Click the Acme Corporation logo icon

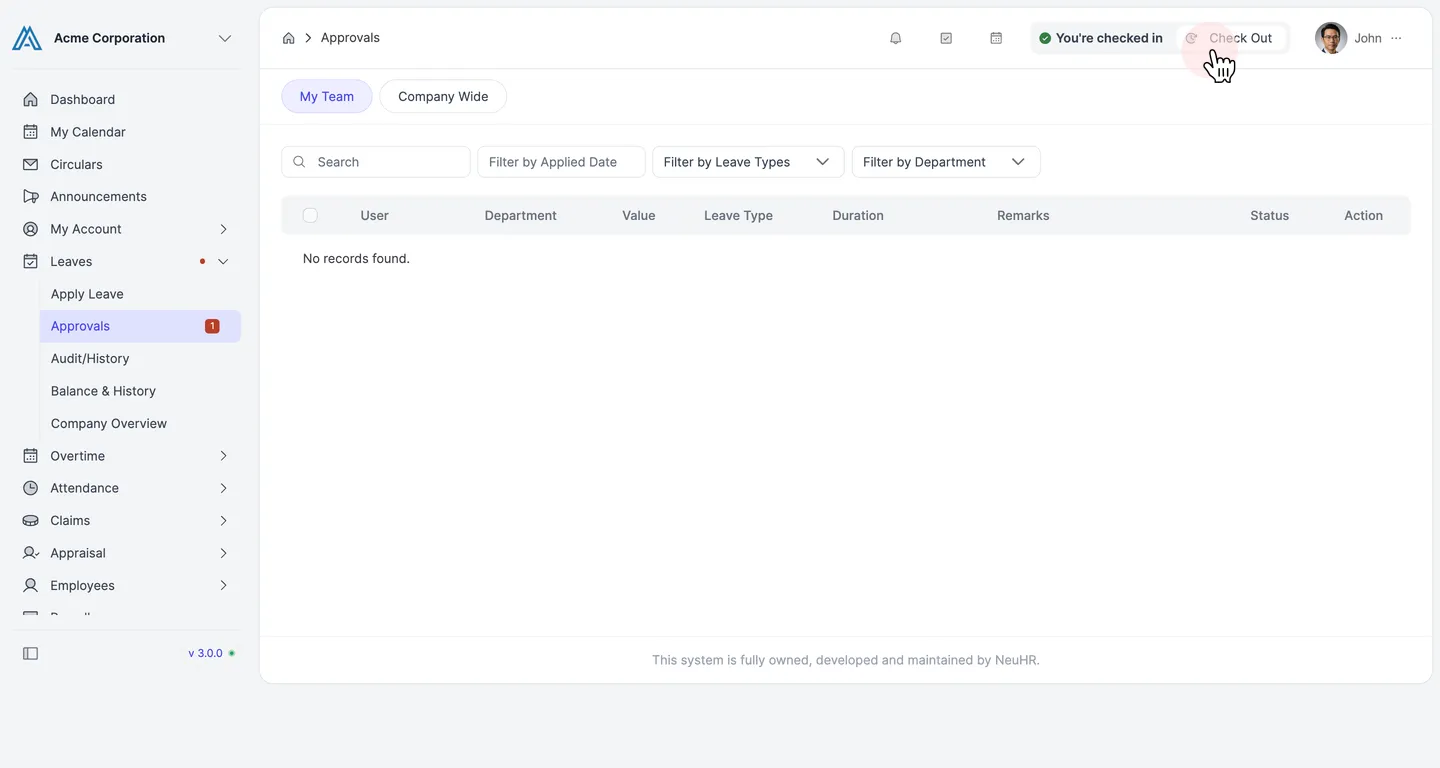[x=27, y=38]
